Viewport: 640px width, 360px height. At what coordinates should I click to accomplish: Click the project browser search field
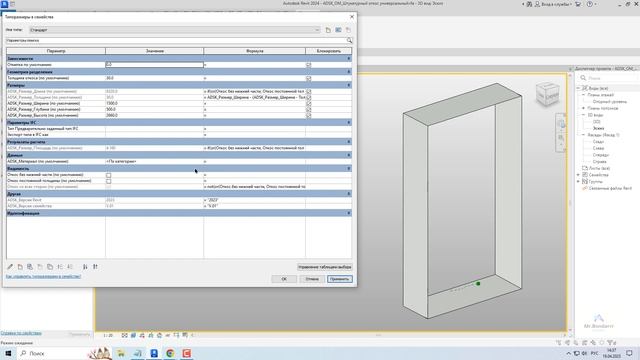coord(609,78)
